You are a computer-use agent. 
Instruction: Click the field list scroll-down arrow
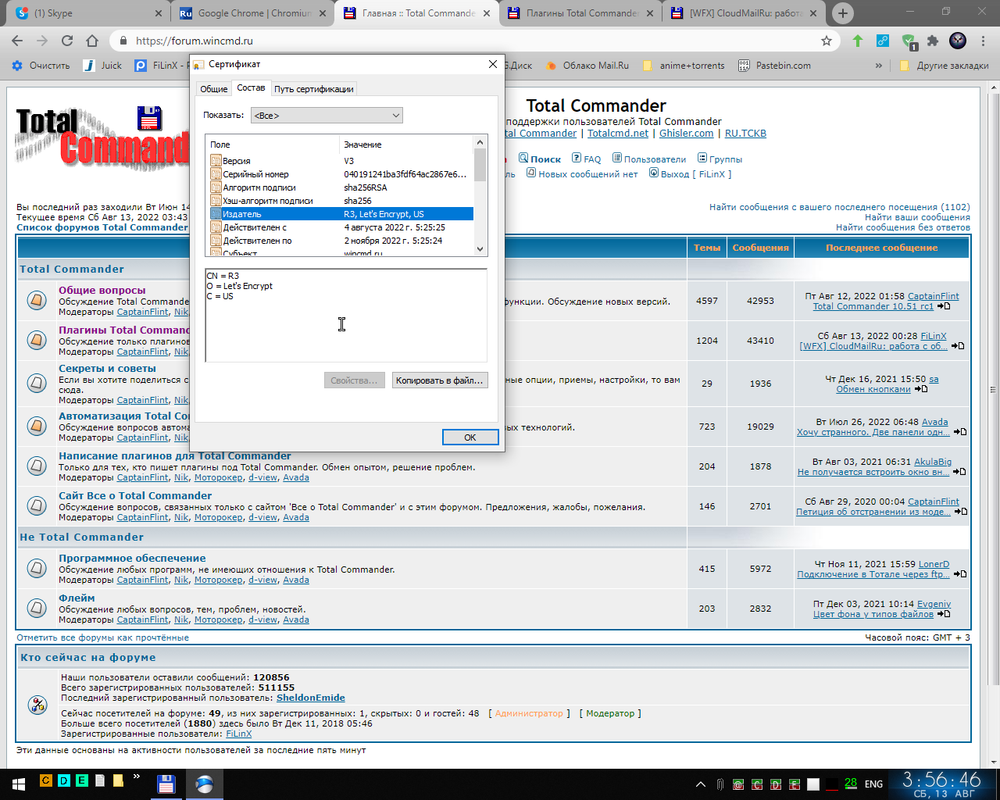[480, 249]
